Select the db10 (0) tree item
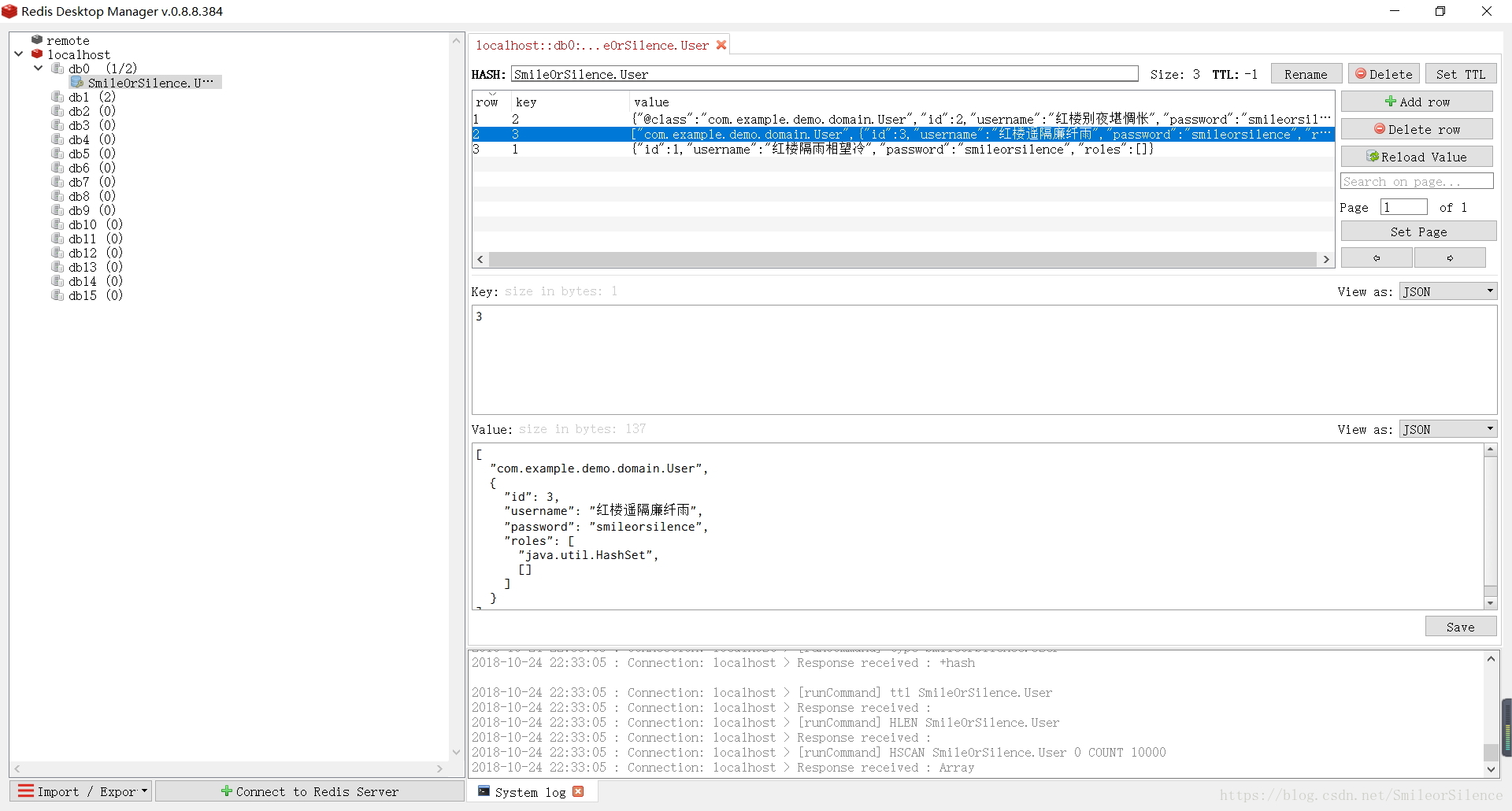 click(x=95, y=224)
